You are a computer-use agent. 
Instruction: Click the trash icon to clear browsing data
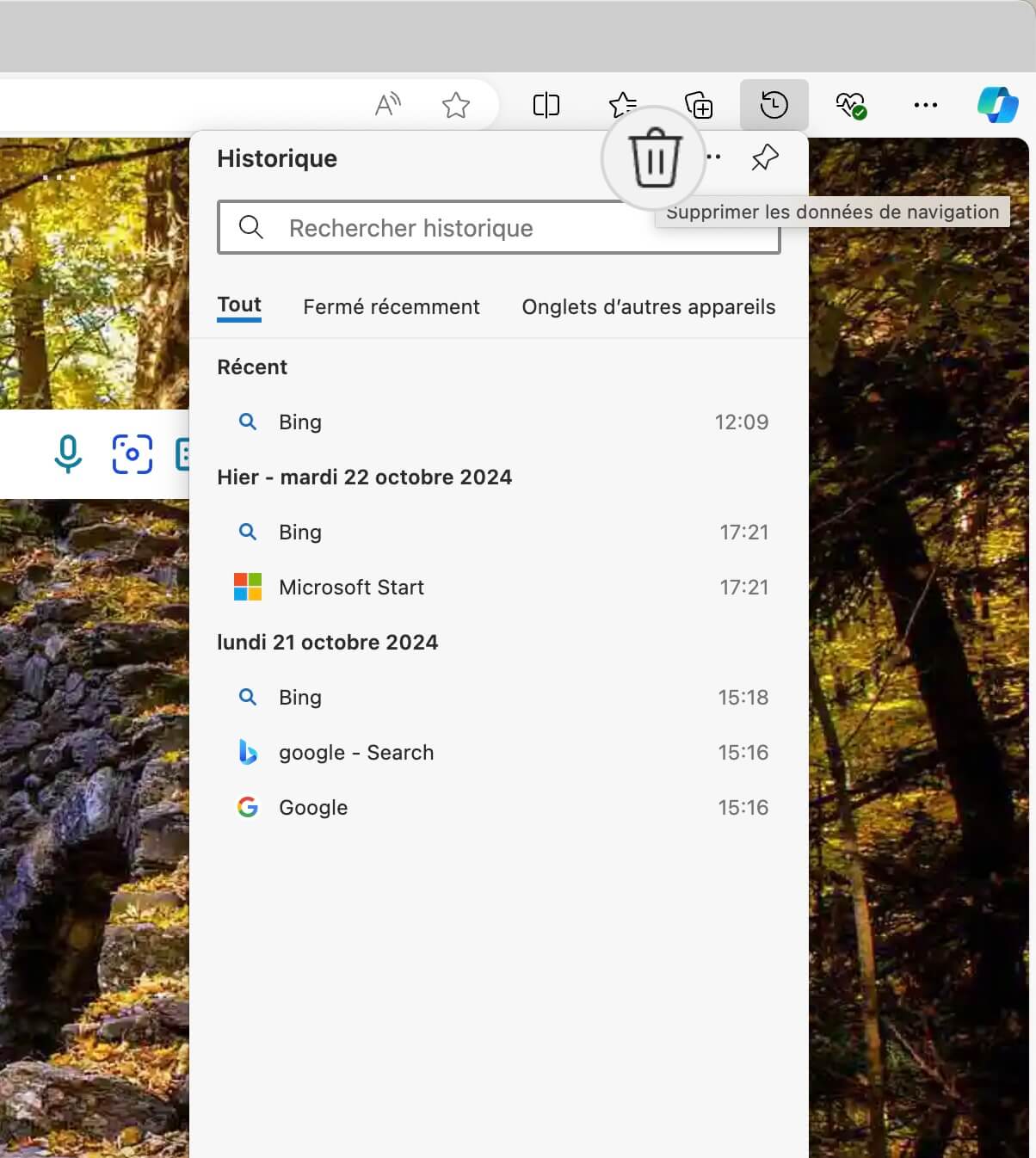[656, 158]
